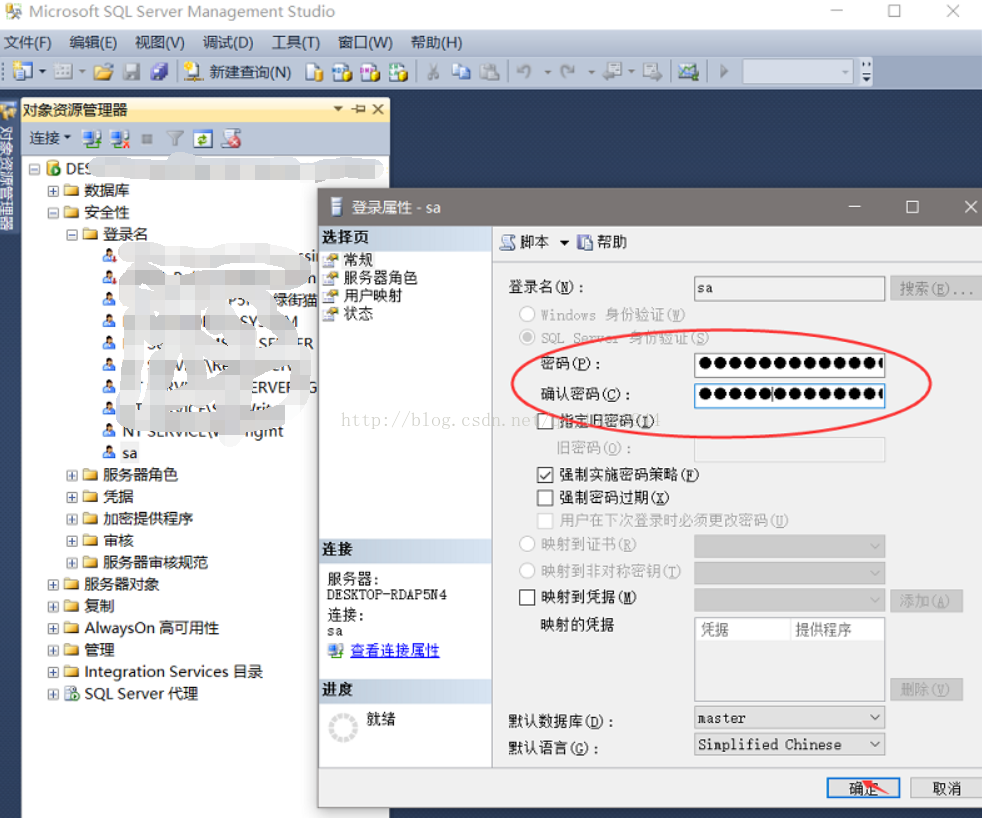Select mapped to asymmetric key (映射到非对称密钥) radio
Screen dimensions: 982x818
point(527,571)
